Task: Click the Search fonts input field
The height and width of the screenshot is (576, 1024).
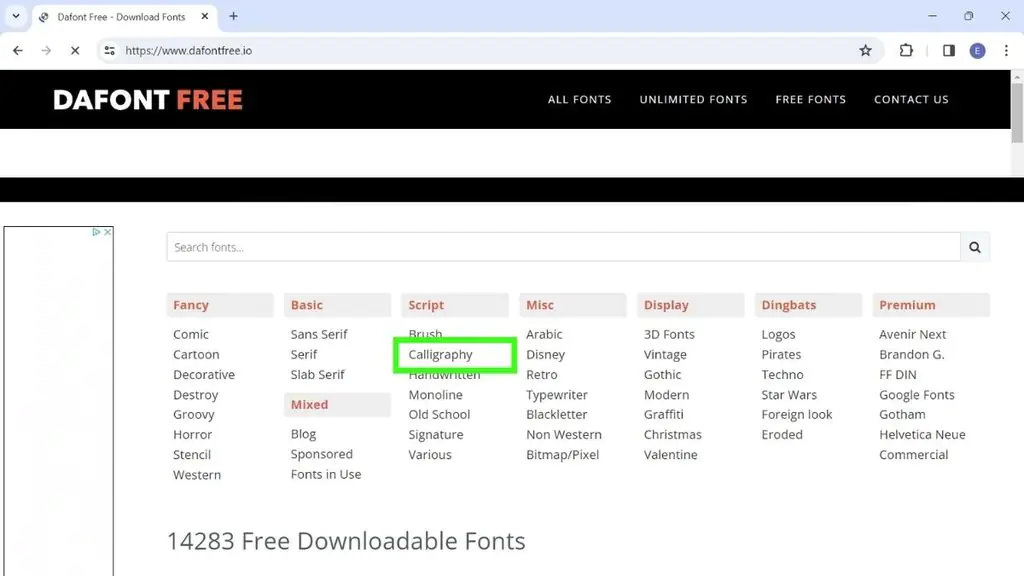Action: point(562,247)
